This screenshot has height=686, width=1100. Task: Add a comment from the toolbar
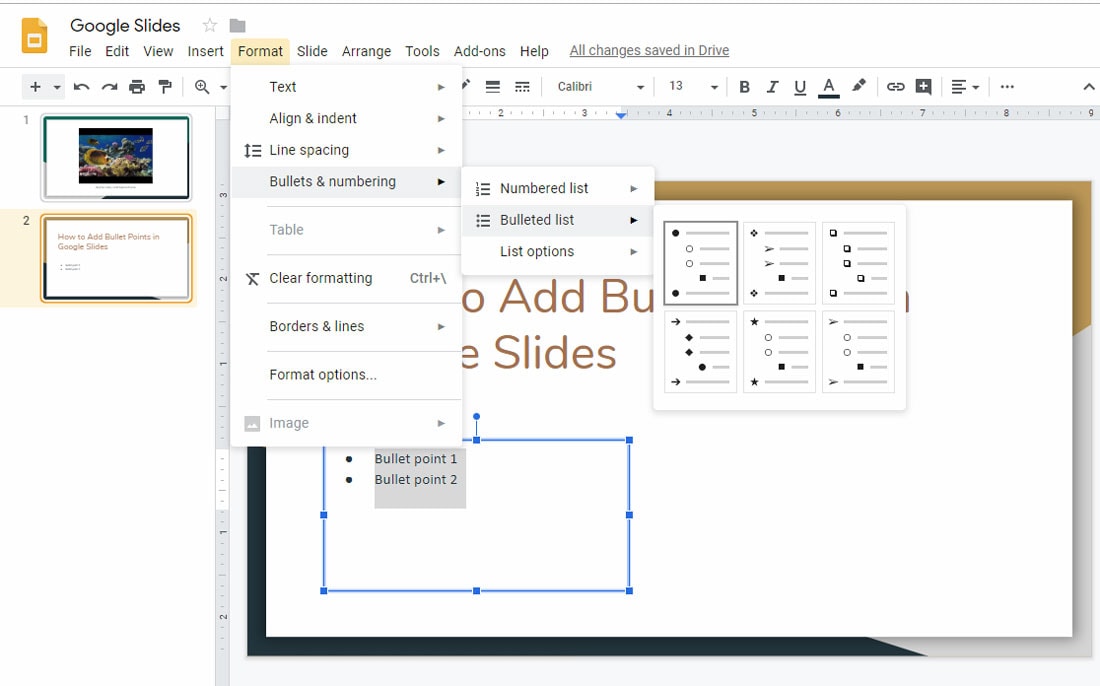pos(924,87)
